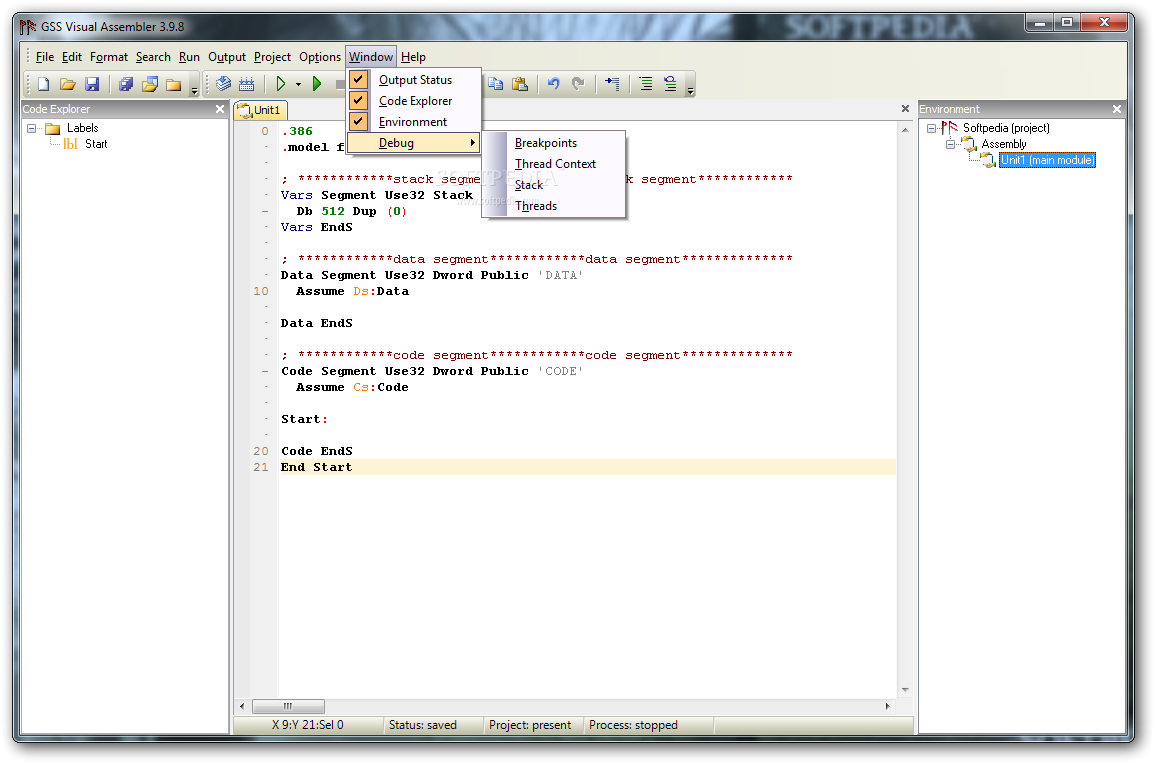The height and width of the screenshot is (763, 1155).
Task: Close the Code Explorer panel
Action: pyautogui.click(x=220, y=109)
